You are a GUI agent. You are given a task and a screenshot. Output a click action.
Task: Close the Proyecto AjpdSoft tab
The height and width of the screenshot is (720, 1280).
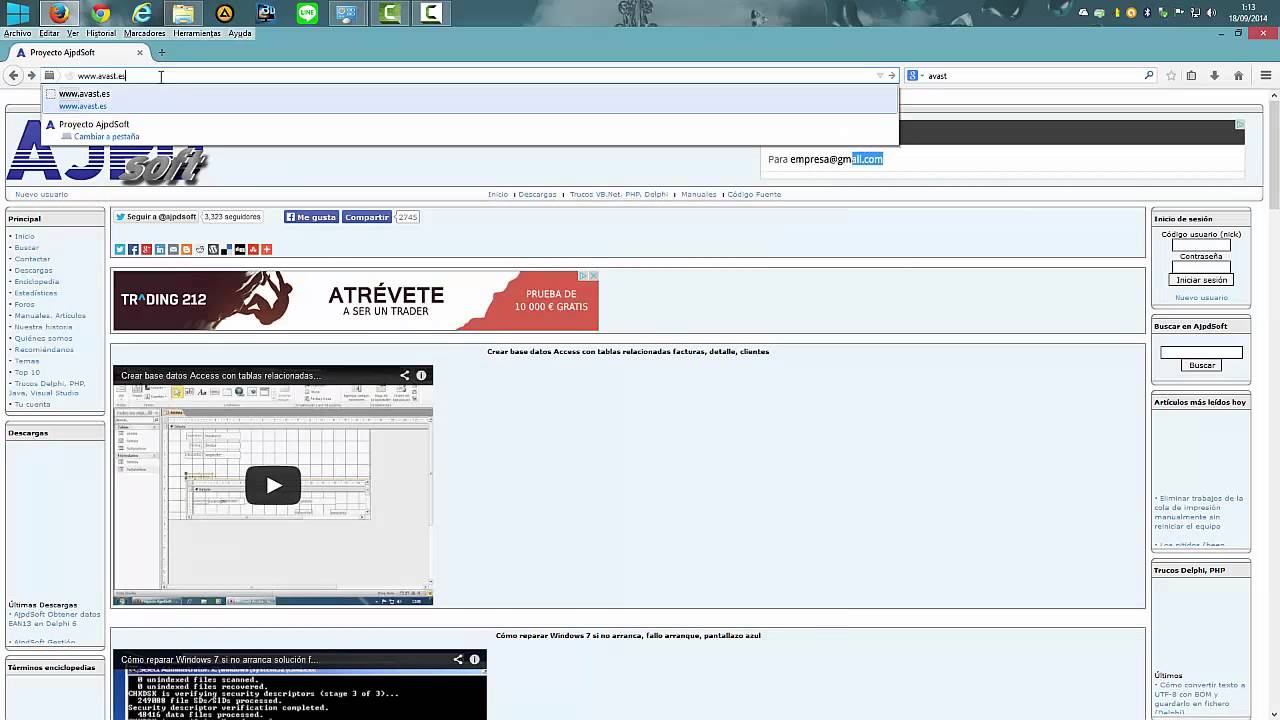pos(140,52)
